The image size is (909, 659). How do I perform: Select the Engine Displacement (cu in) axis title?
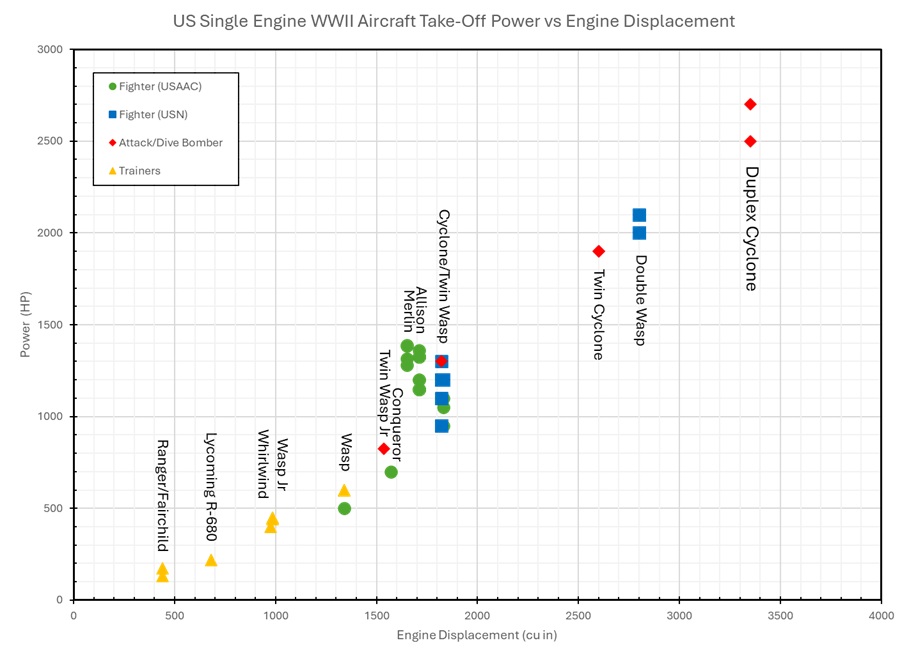coord(476,636)
